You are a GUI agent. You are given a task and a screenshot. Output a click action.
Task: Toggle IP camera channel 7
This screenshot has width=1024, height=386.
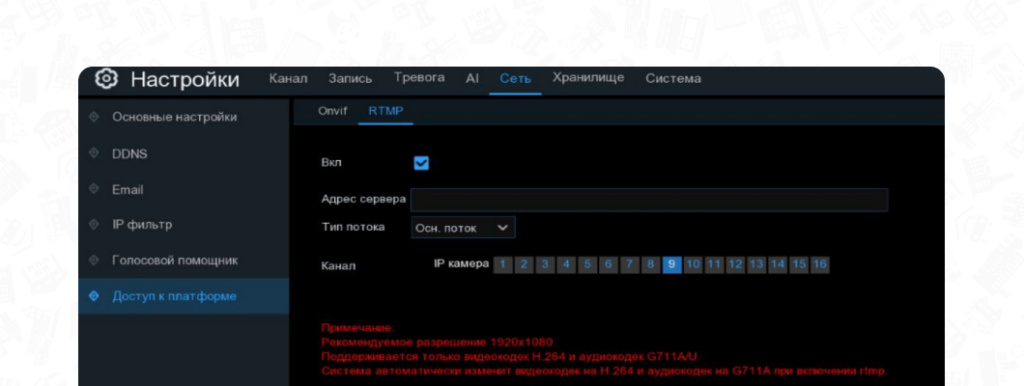630,265
